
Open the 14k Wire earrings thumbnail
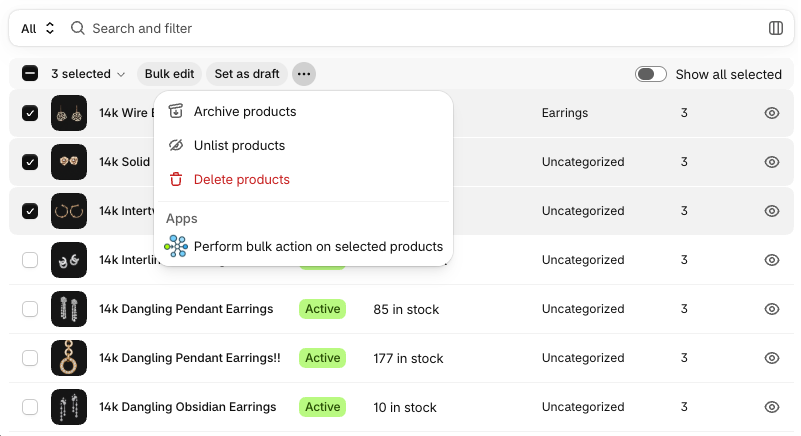coord(69,113)
